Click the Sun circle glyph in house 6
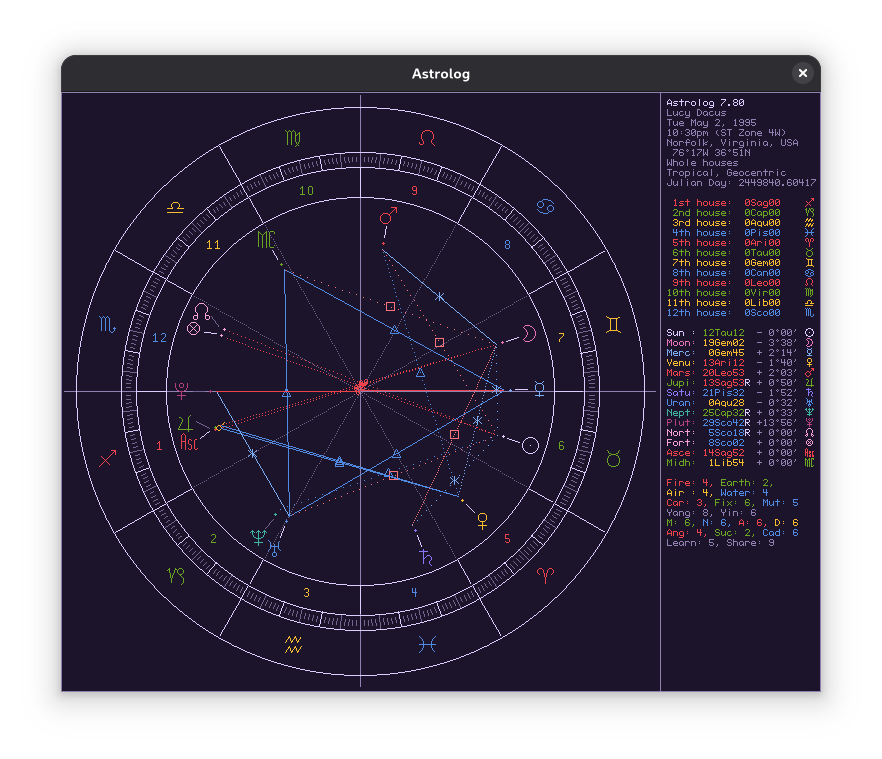 click(x=530, y=445)
